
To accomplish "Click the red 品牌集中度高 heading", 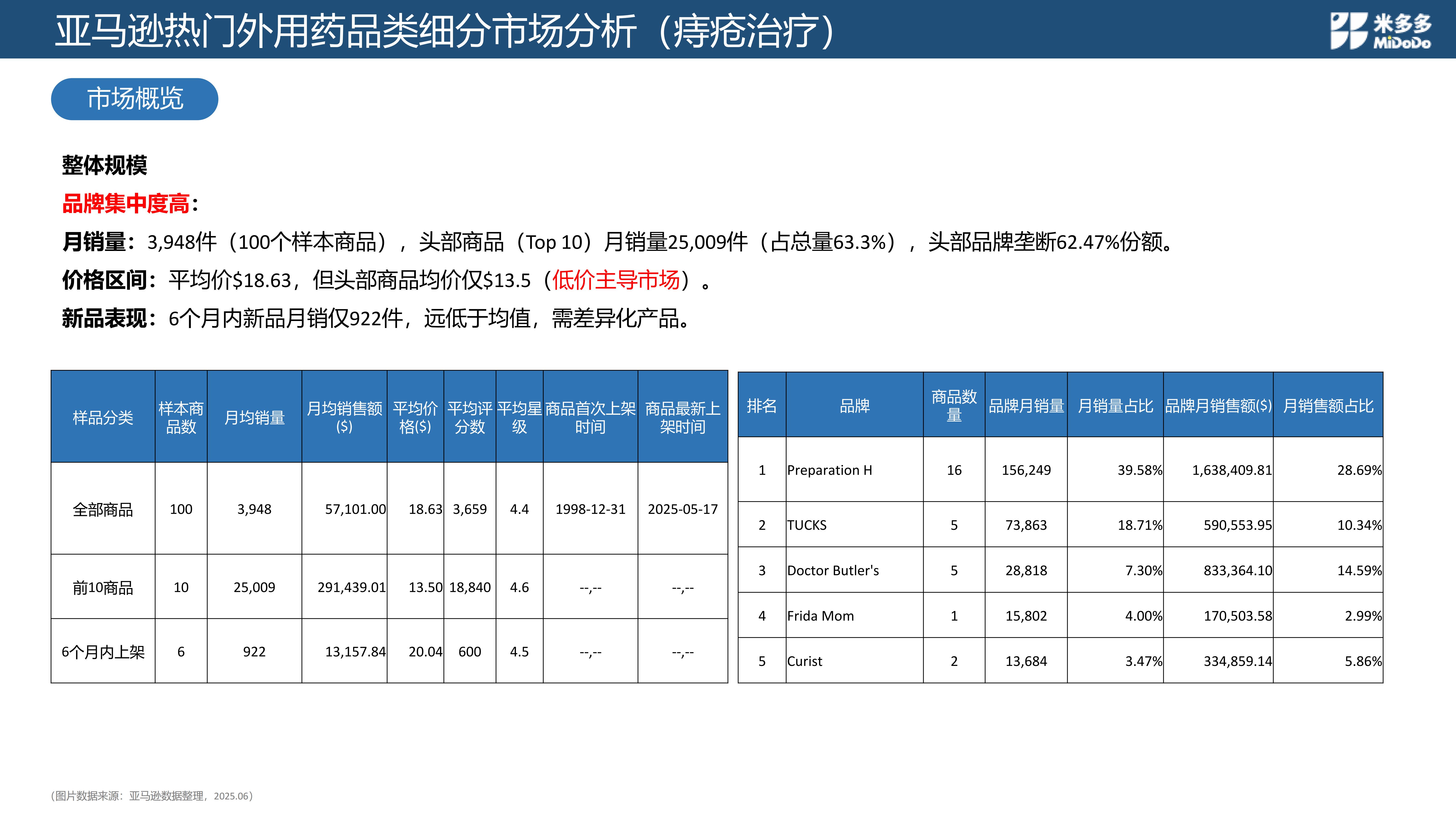I will click(x=126, y=203).
